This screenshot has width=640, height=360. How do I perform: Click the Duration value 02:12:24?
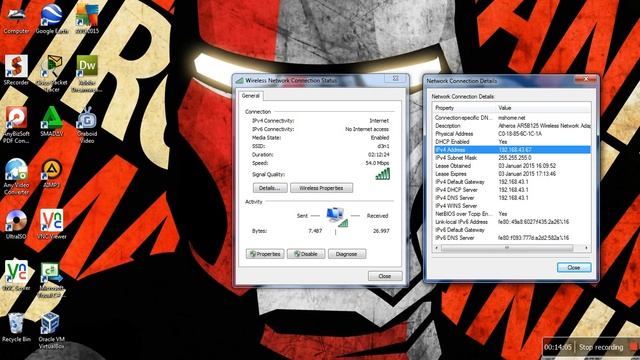pos(379,155)
